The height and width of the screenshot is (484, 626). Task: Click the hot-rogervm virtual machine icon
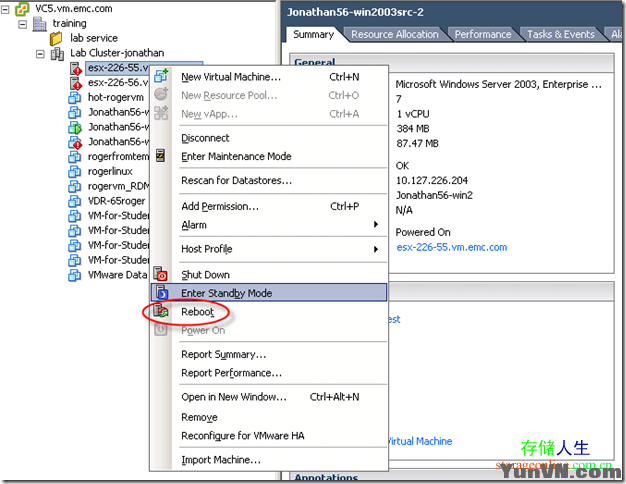[75, 98]
